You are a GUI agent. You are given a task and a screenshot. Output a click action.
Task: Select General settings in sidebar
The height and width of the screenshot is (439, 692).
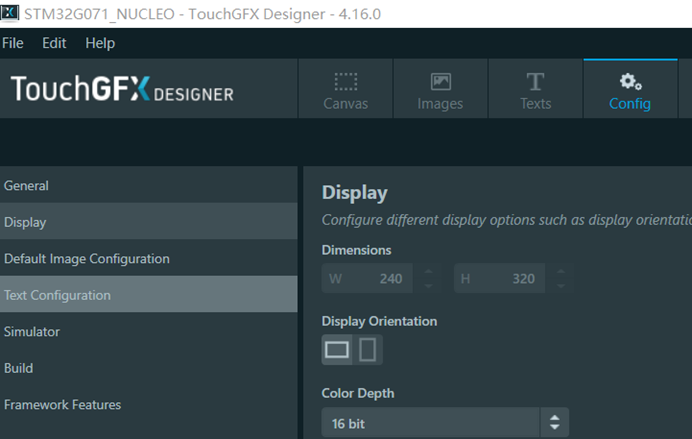pyautogui.click(x=27, y=186)
